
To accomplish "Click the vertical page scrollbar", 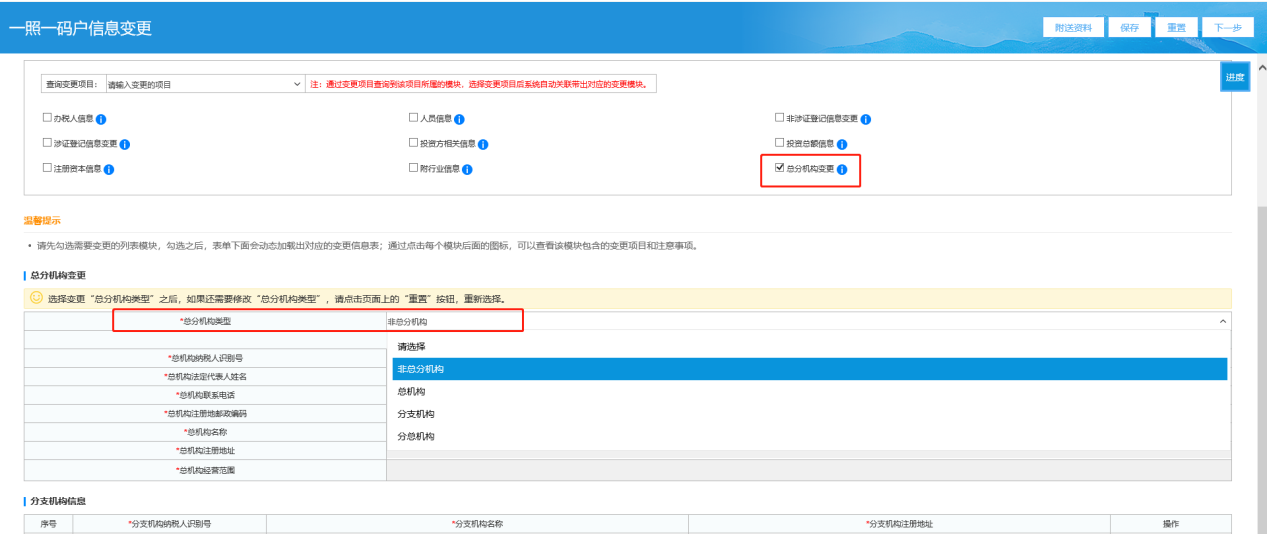I will (1261, 300).
